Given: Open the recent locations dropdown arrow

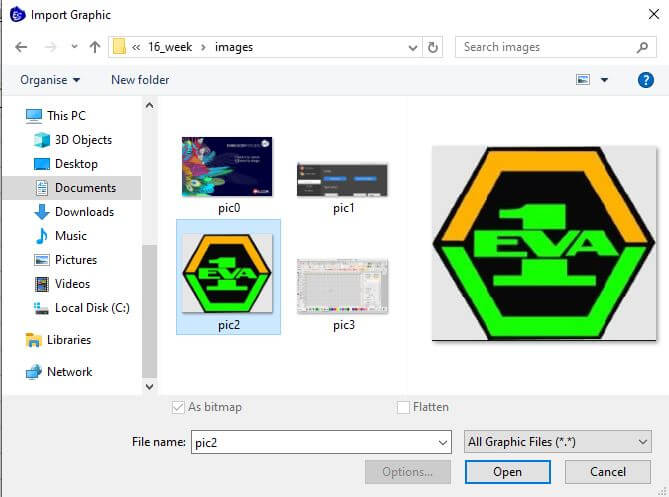Looking at the screenshot, I should [x=74, y=47].
